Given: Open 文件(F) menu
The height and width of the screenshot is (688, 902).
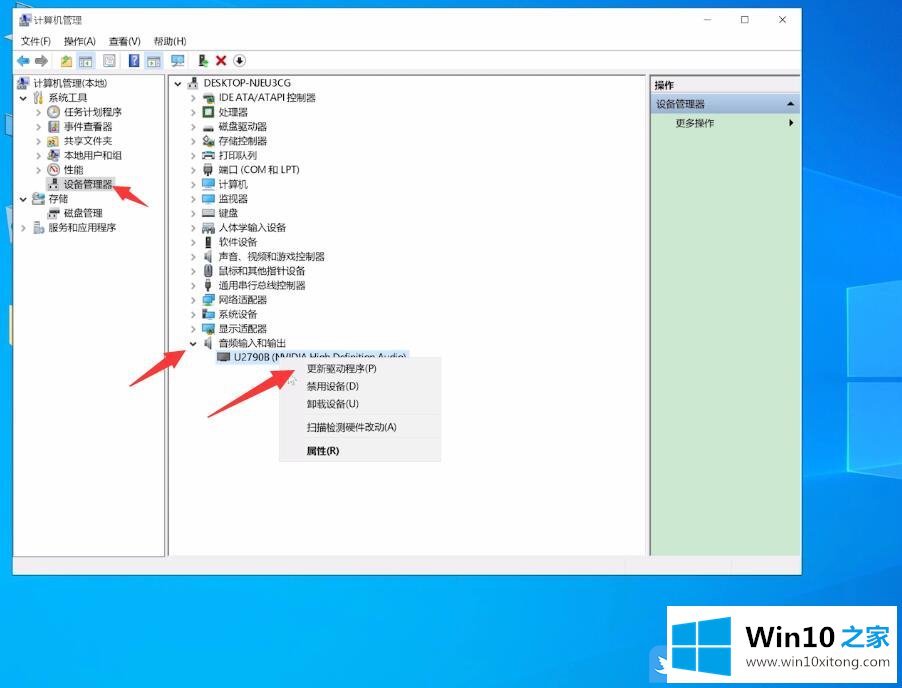Looking at the screenshot, I should pos(36,41).
